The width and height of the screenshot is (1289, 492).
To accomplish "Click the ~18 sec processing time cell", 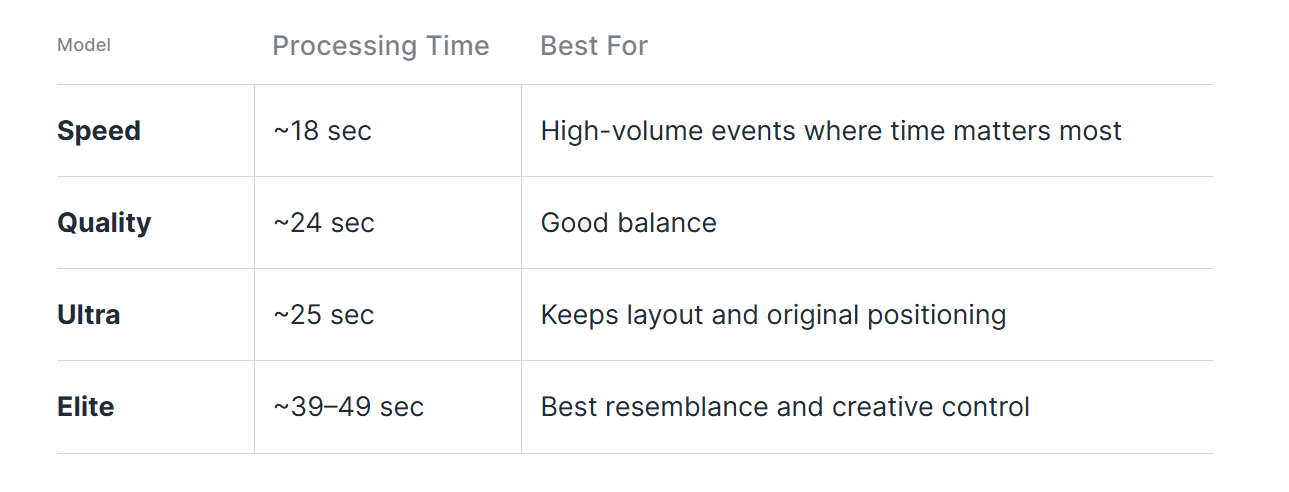I will (x=322, y=131).
